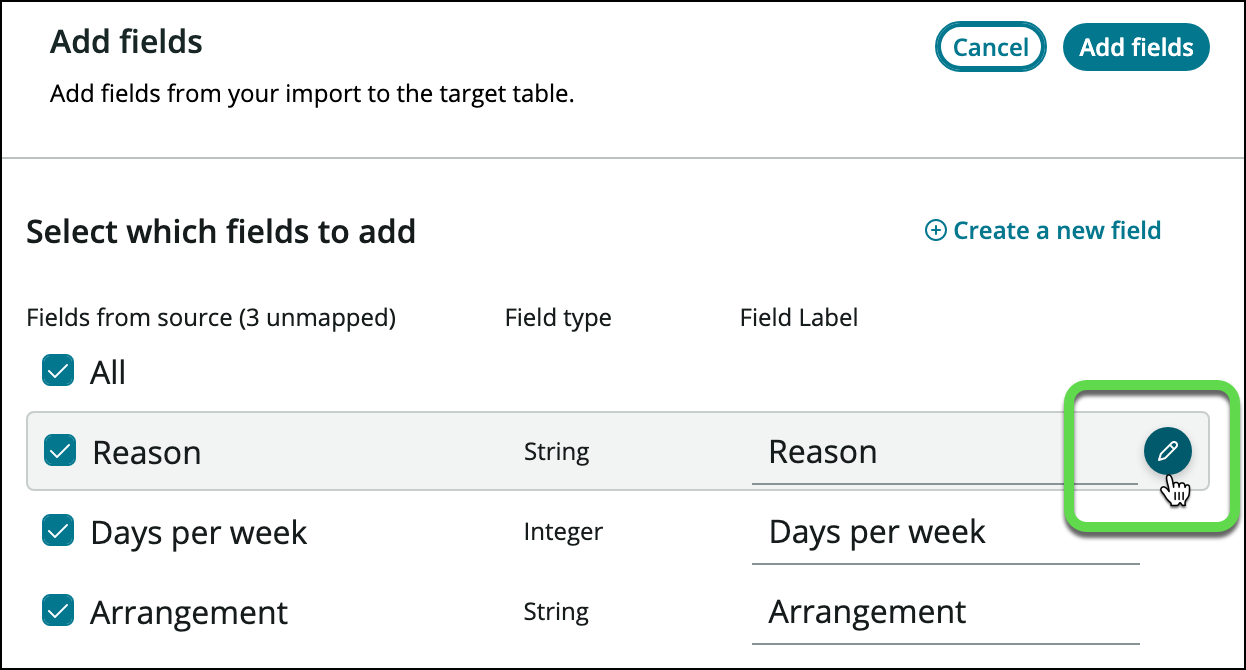Viewport: 1246px width, 670px height.
Task: Click the String type in the Reason row
Action: coord(556,452)
